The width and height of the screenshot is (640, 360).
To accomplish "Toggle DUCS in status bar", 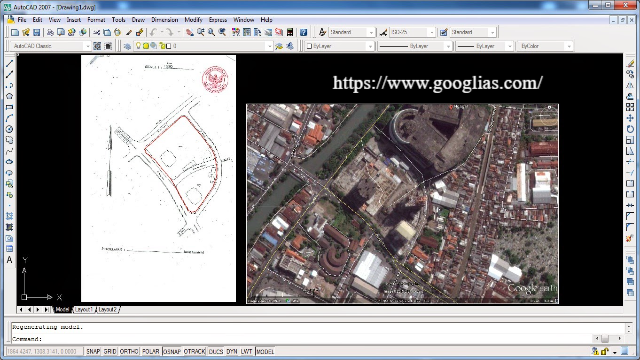I will (x=216, y=351).
